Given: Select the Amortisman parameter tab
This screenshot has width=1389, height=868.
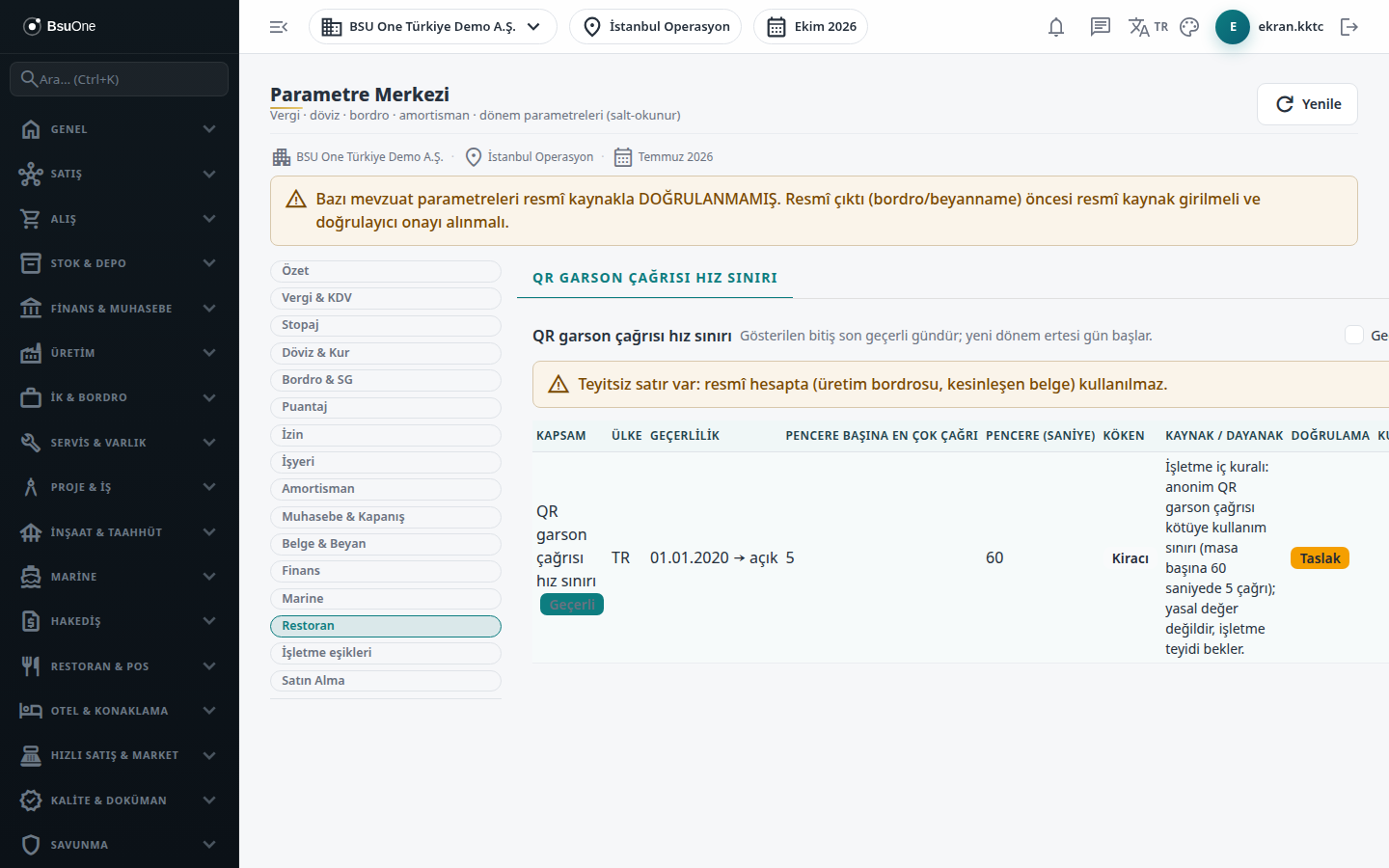Looking at the screenshot, I should 386,489.
